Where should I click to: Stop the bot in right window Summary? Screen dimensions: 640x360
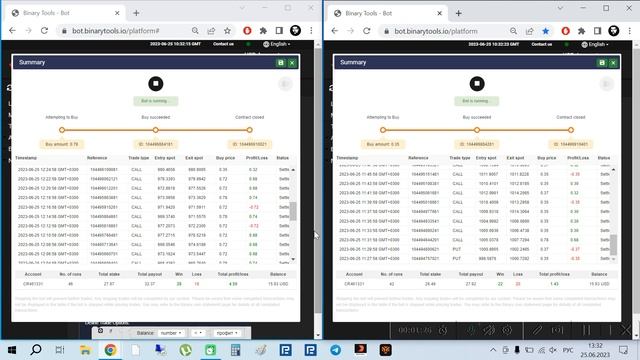[477, 84]
